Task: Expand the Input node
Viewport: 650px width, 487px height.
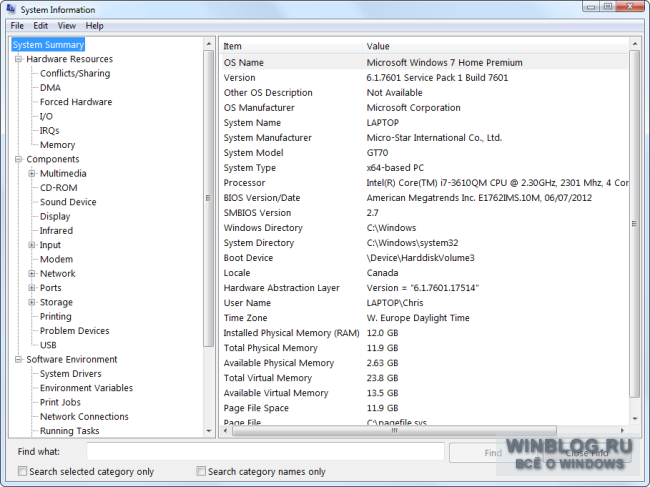Action: coord(32,245)
